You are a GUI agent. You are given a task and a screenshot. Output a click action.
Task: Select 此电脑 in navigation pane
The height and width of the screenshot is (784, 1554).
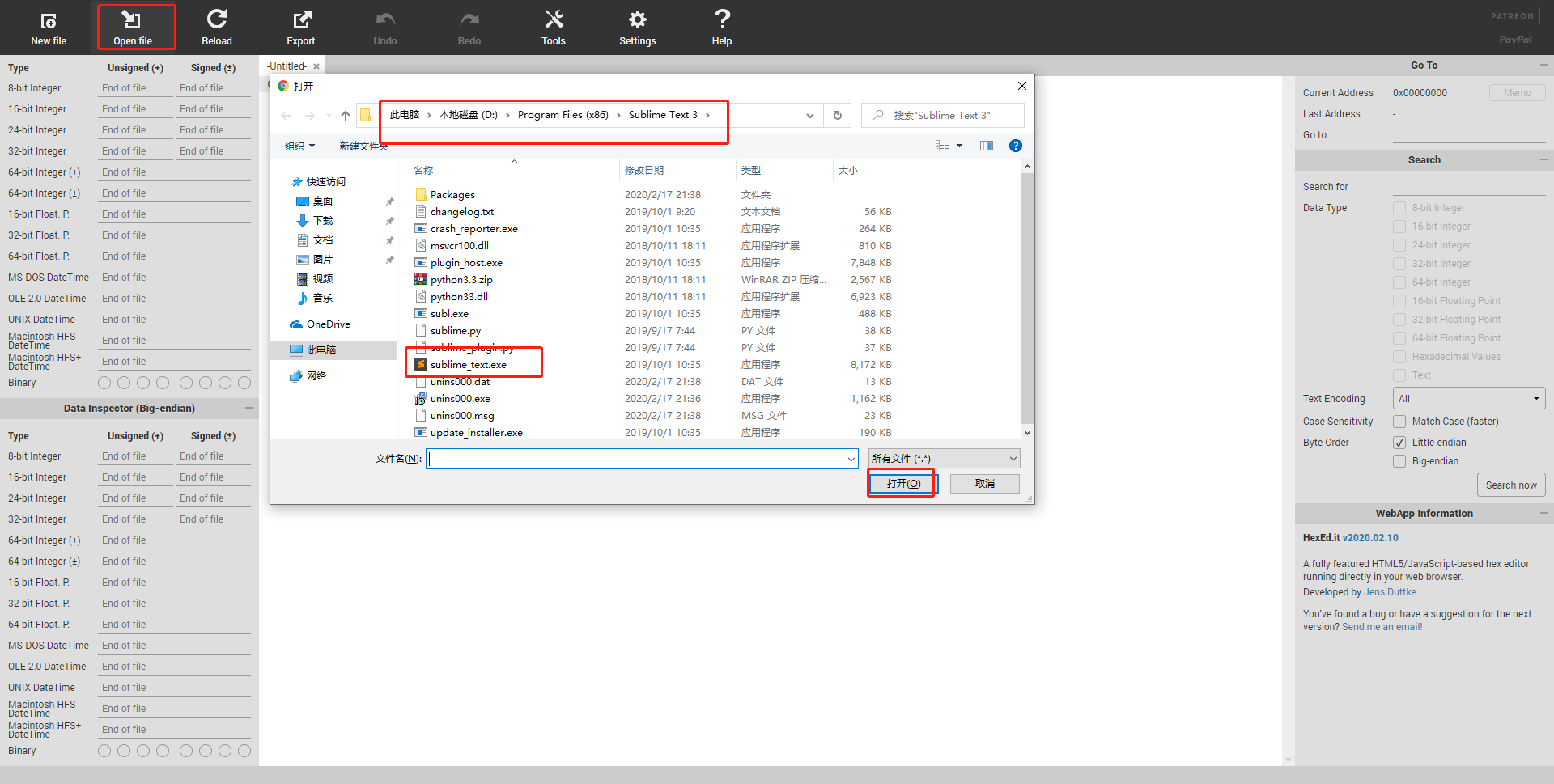coord(321,350)
